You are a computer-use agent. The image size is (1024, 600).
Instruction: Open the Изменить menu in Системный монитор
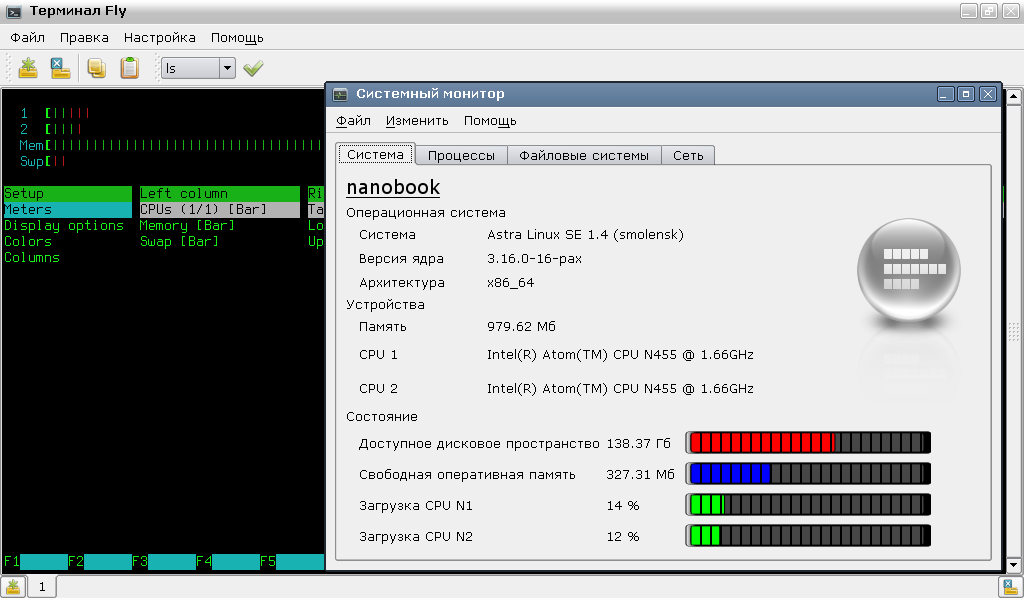click(417, 121)
